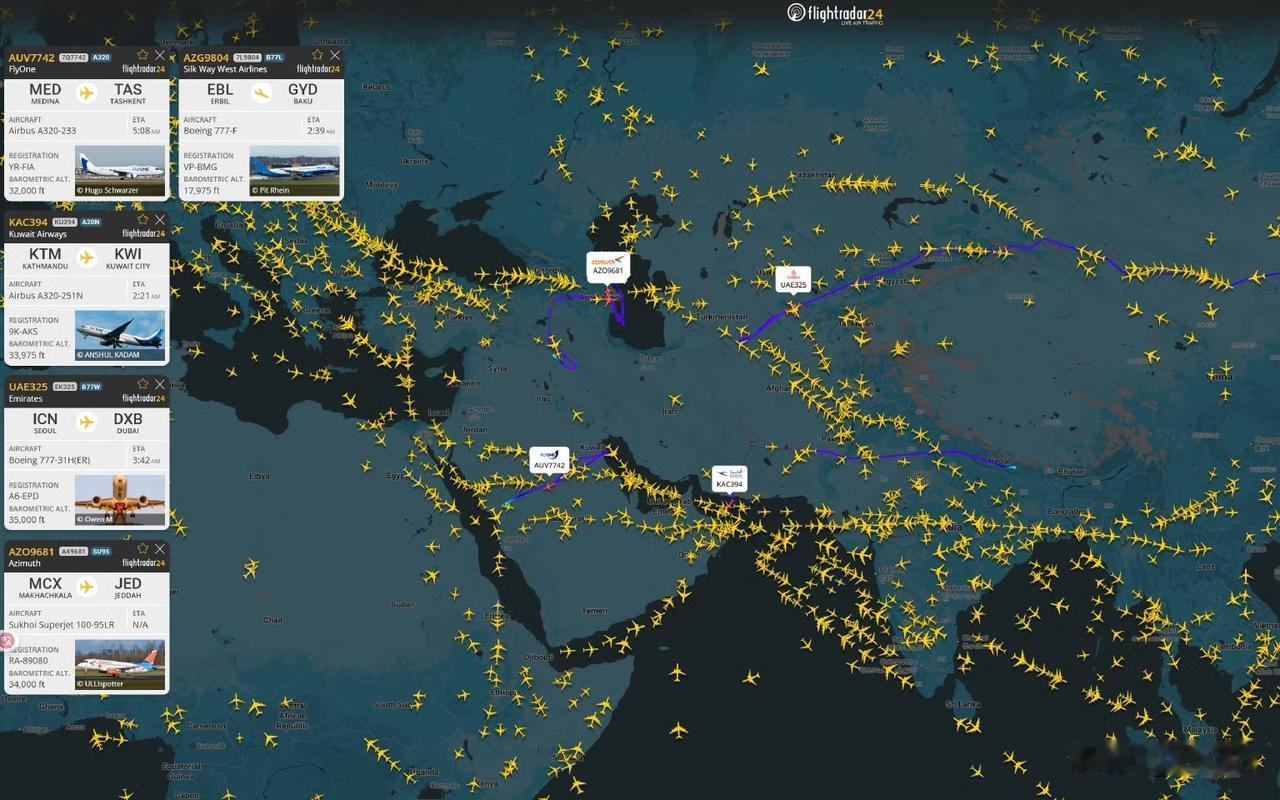The width and height of the screenshot is (1280, 800).
Task: Click the plane icon between MED and TAS
Action: [x=87, y=93]
